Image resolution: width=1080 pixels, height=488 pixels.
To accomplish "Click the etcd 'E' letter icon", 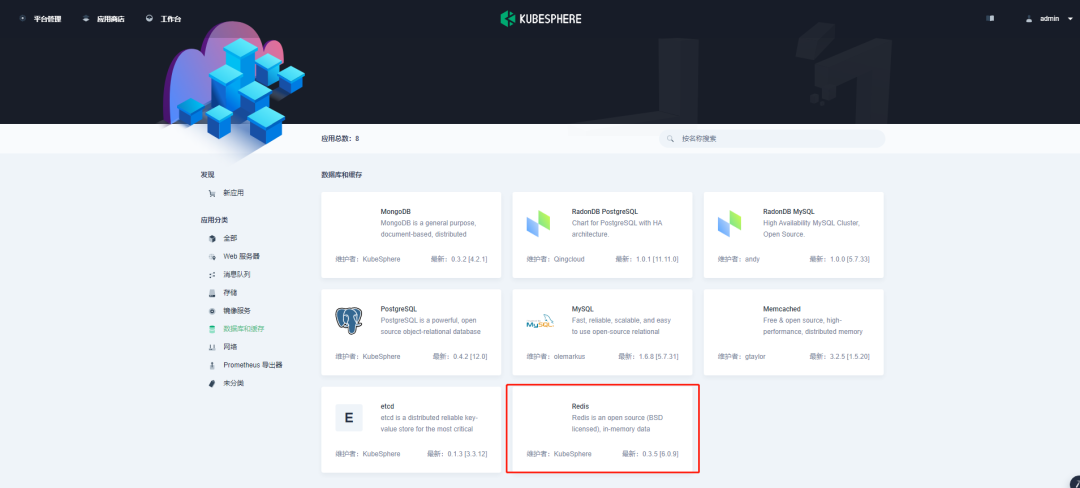I will 349,418.
